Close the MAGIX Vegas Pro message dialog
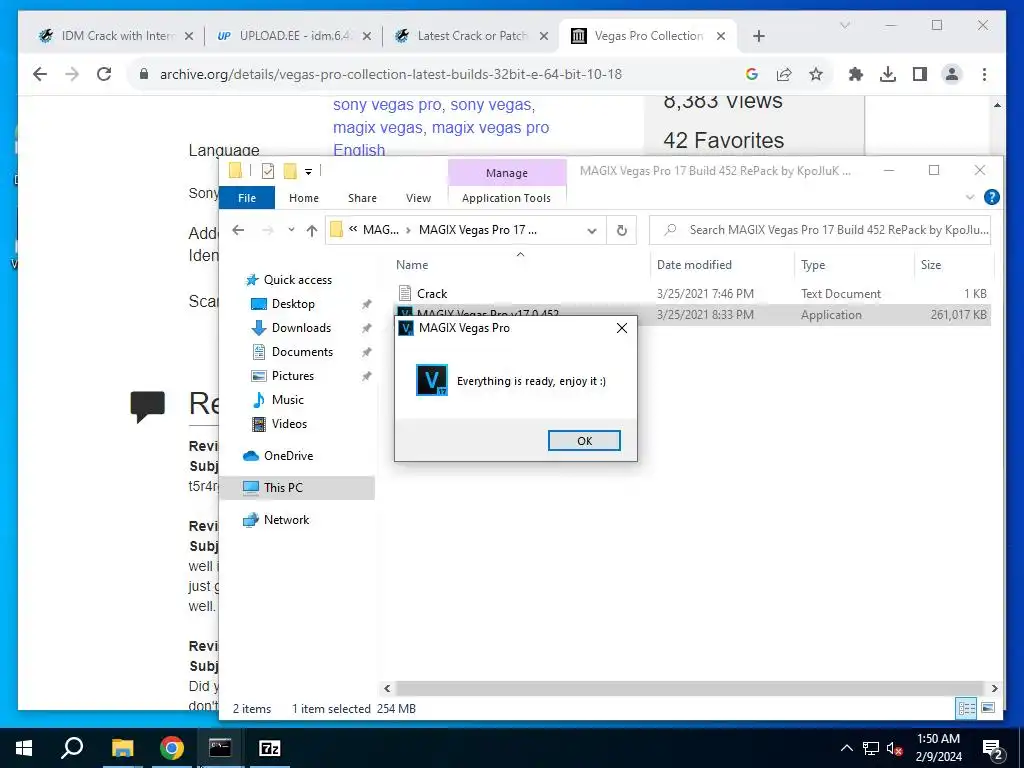The width and height of the screenshot is (1024, 768). 622,328
